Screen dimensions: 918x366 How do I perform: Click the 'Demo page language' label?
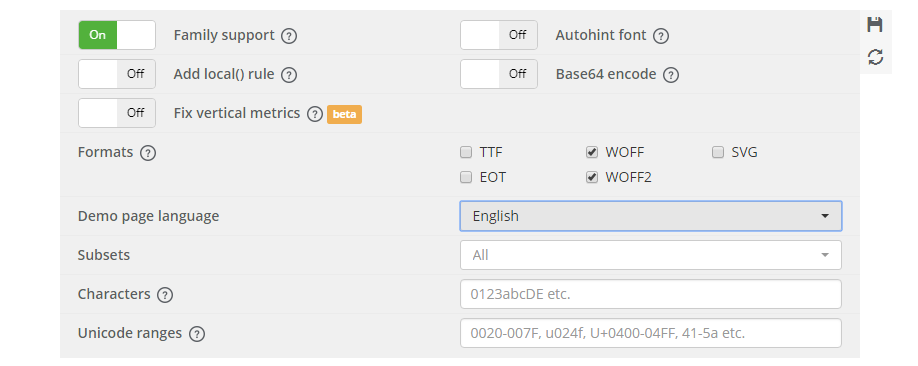(x=149, y=216)
